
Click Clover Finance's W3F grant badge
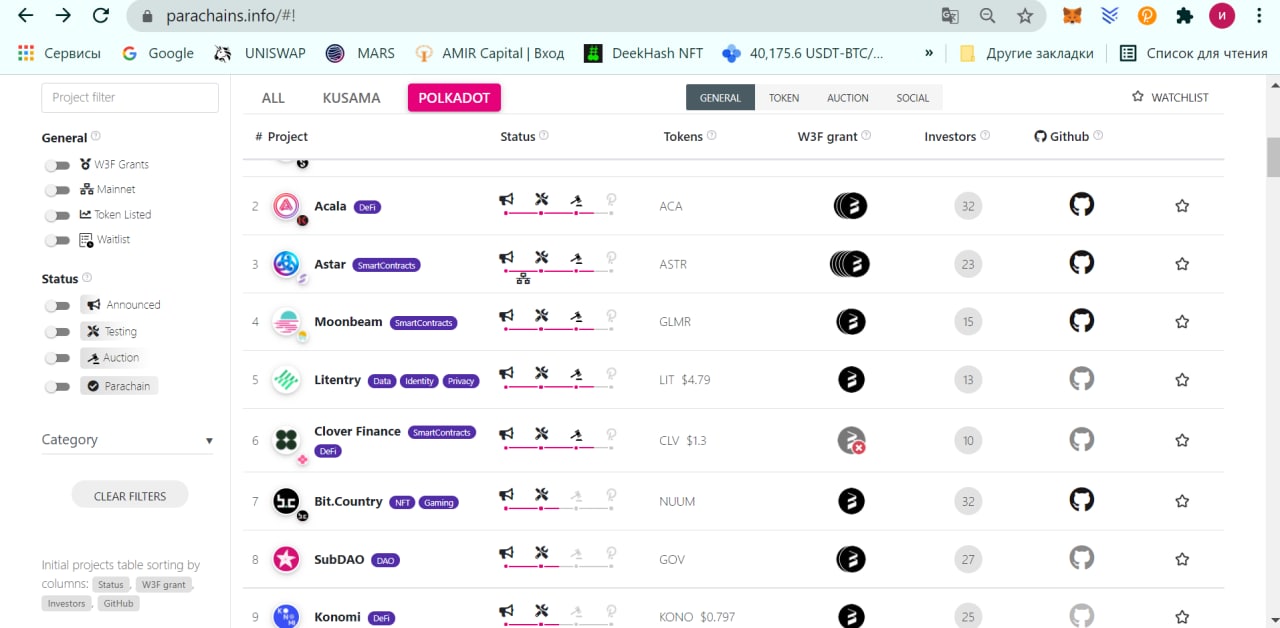pyautogui.click(x=851, y=440)
